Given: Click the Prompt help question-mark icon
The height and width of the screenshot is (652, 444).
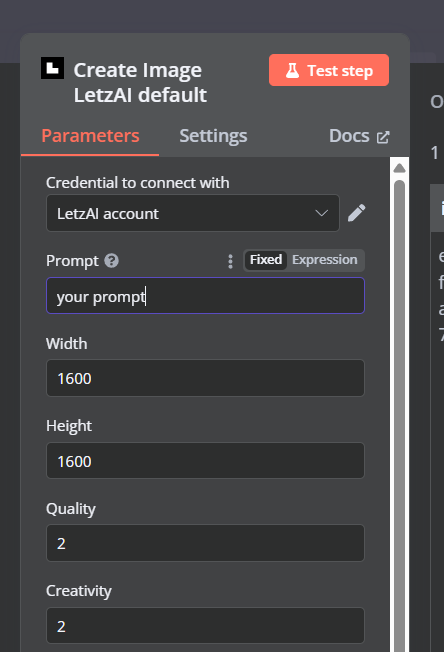Looking at the screenshot, I should point(111,261).
